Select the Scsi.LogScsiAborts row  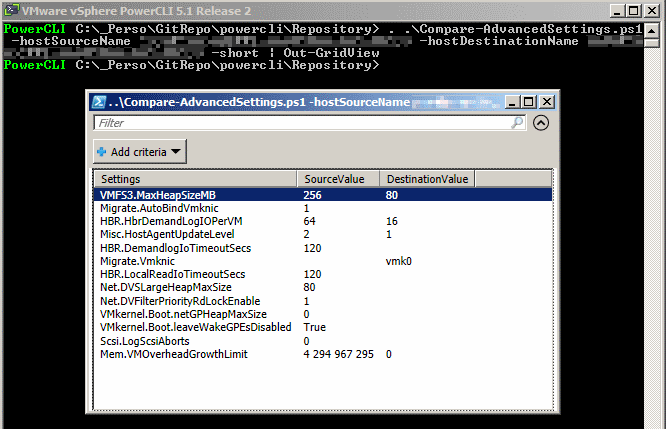[x=323, y=341]
